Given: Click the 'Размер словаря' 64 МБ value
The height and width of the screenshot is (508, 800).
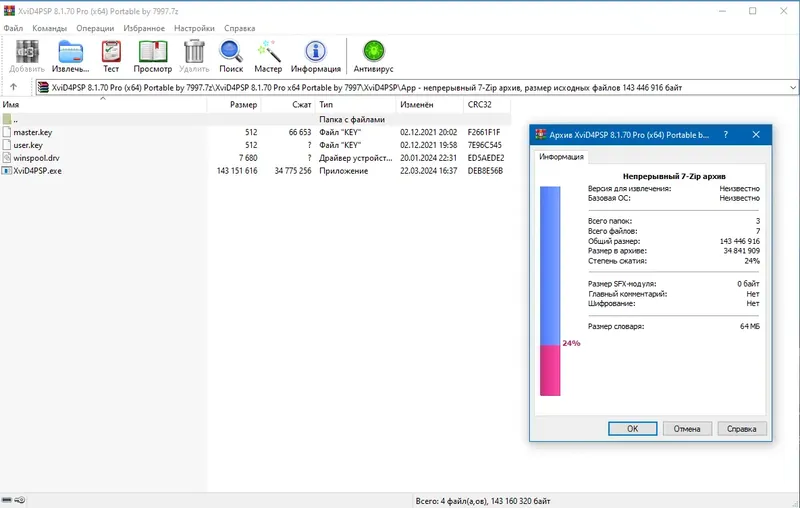Looking at the screenshot, I should pos(749,326).
